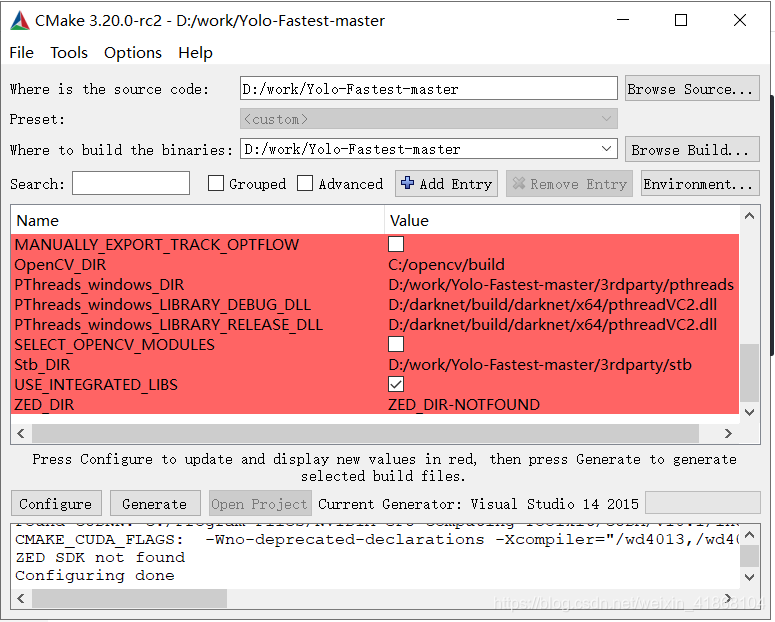The image size is (775, 622).
Task: Open the Help menu
Action: tap(195, 52)
